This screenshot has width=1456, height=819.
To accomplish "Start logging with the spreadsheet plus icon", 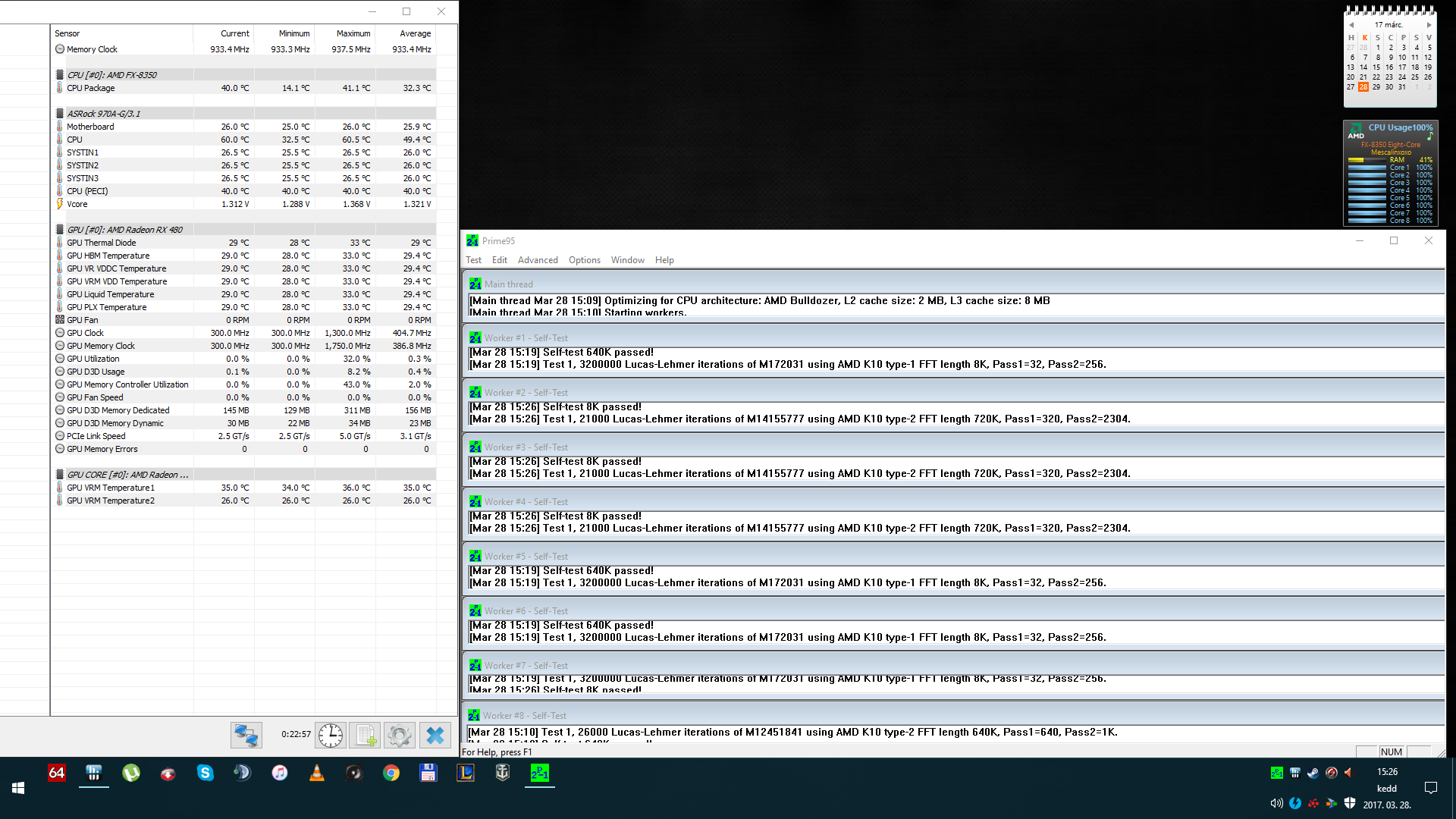I will 366,734.
